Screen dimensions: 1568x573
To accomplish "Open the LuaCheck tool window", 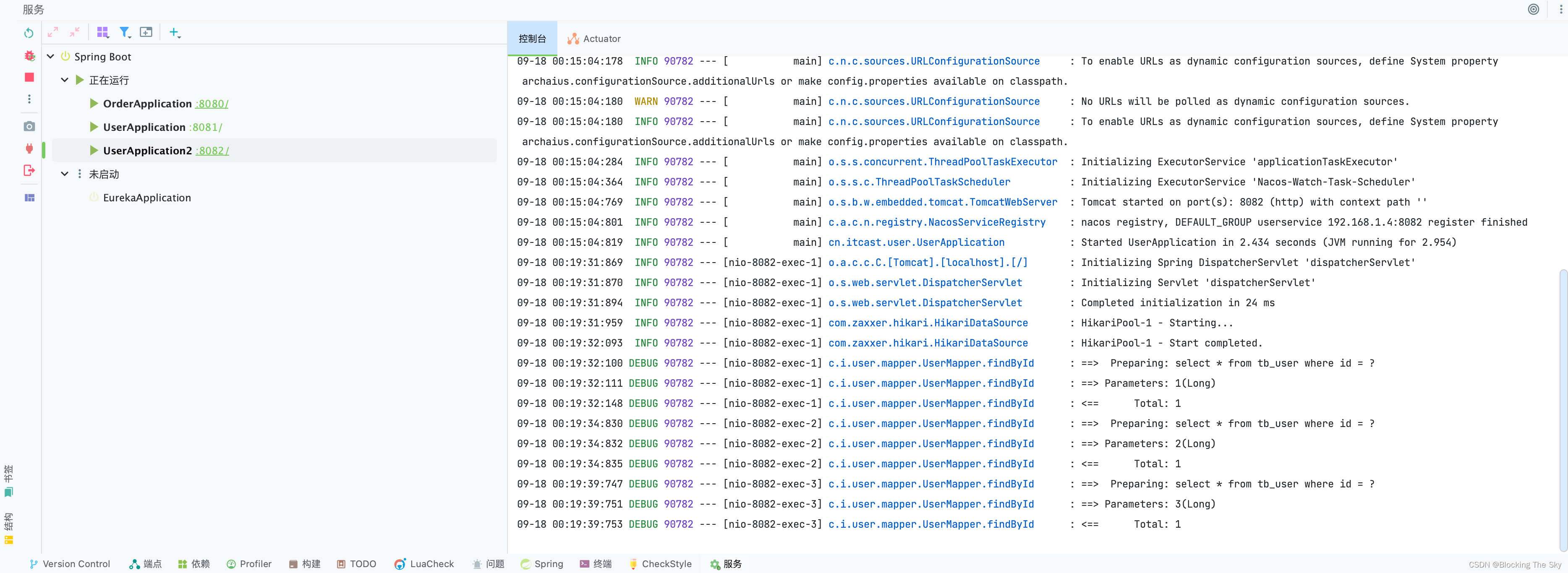I will click(x=424, y=564).
